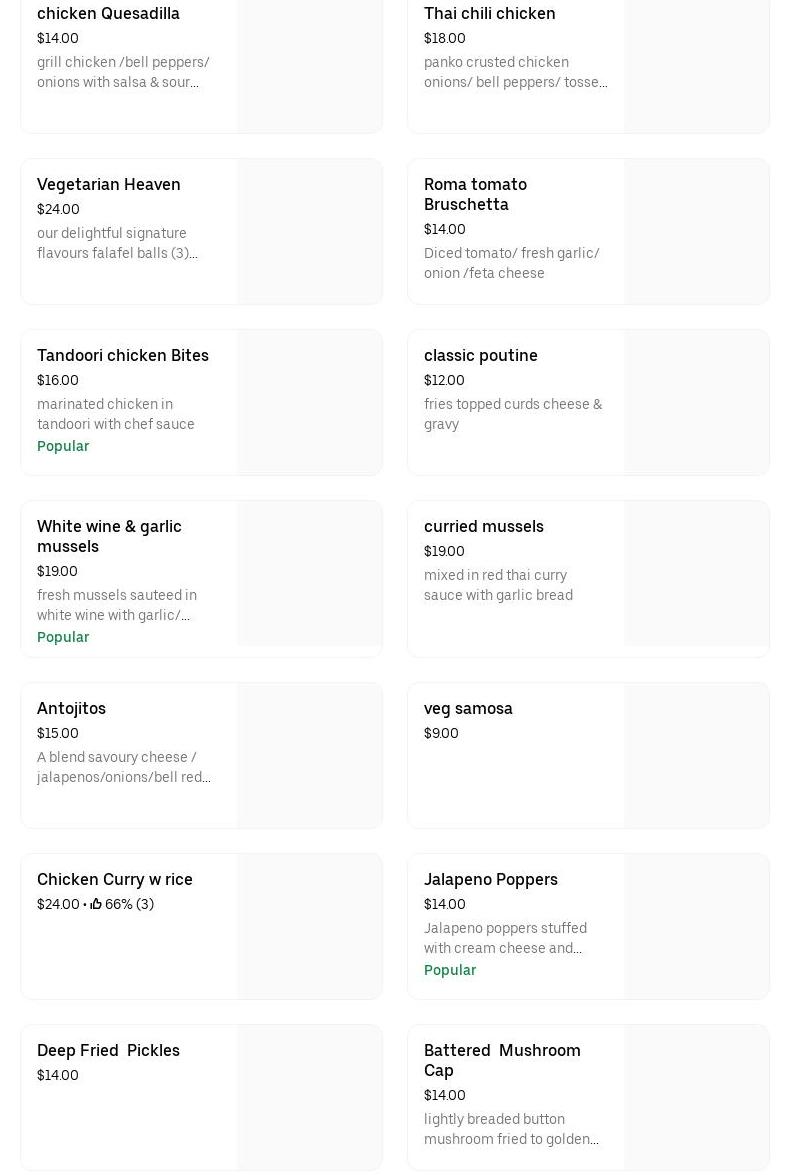Image resolution: width=804 pixels, height=1175 pixels.
Task: Click White wine & garlic mussels title
Action: pos(109,536)
